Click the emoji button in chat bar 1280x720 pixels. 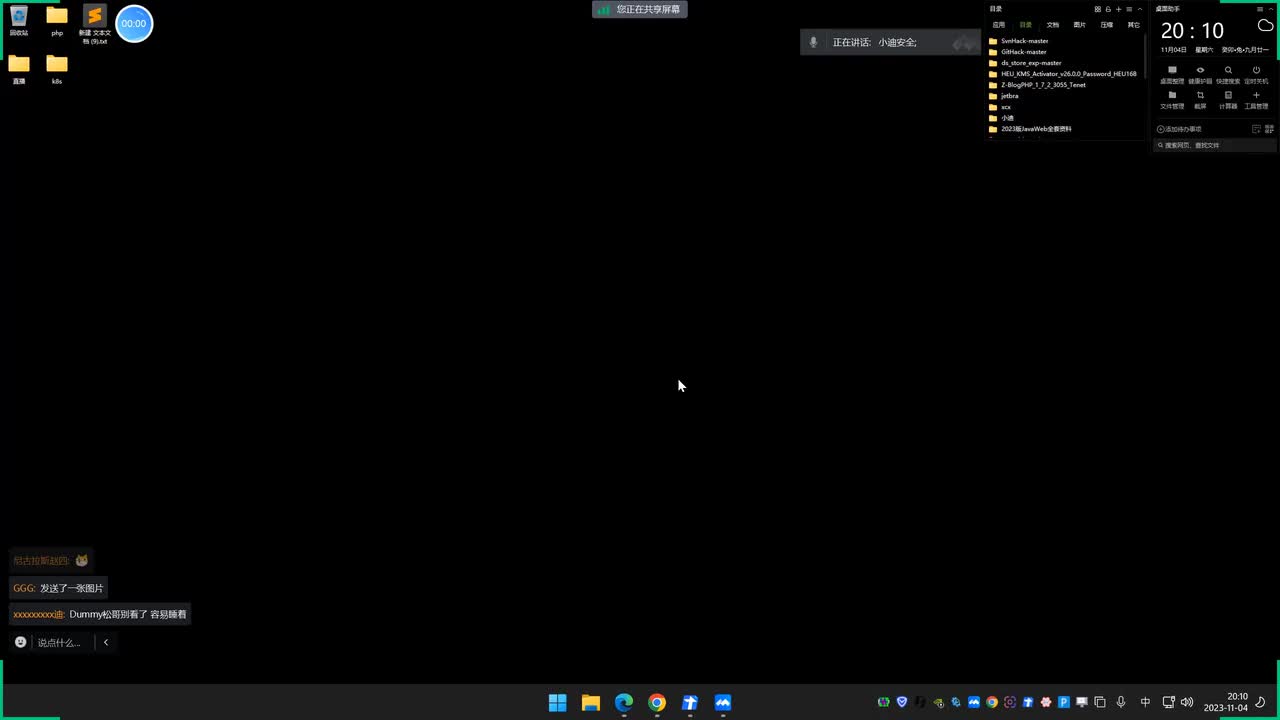[x=20, y=642]
